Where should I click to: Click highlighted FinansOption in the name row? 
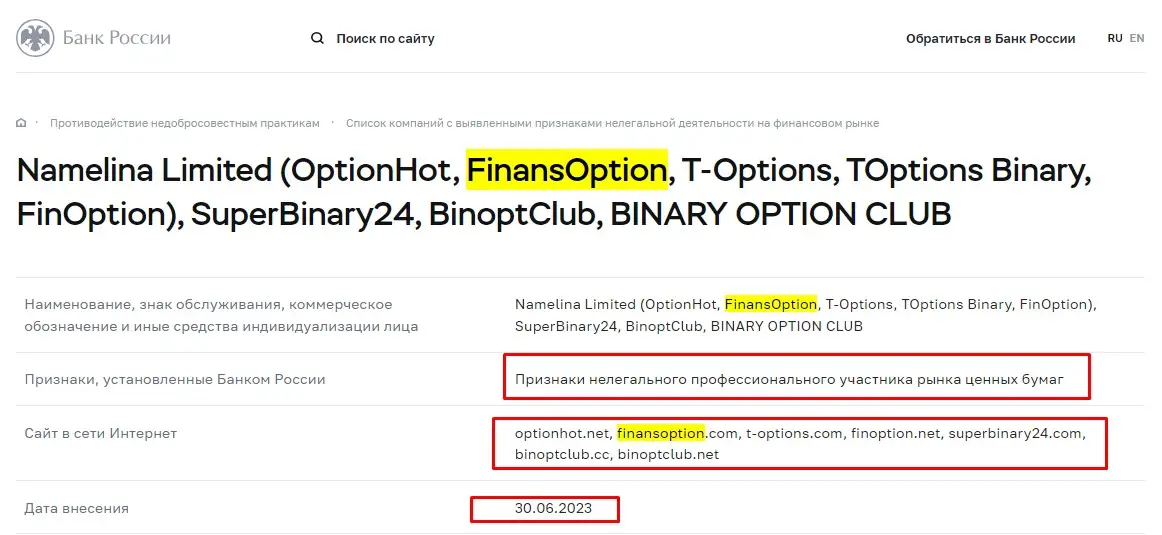click(x=770, y=304)
